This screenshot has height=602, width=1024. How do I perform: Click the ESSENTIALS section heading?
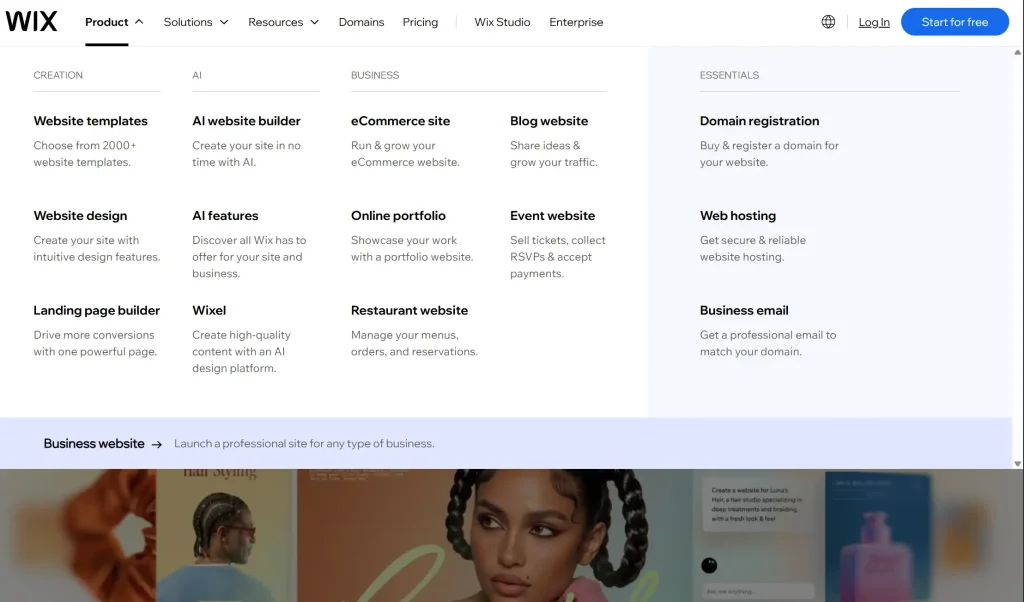click(x=729, y=75)
